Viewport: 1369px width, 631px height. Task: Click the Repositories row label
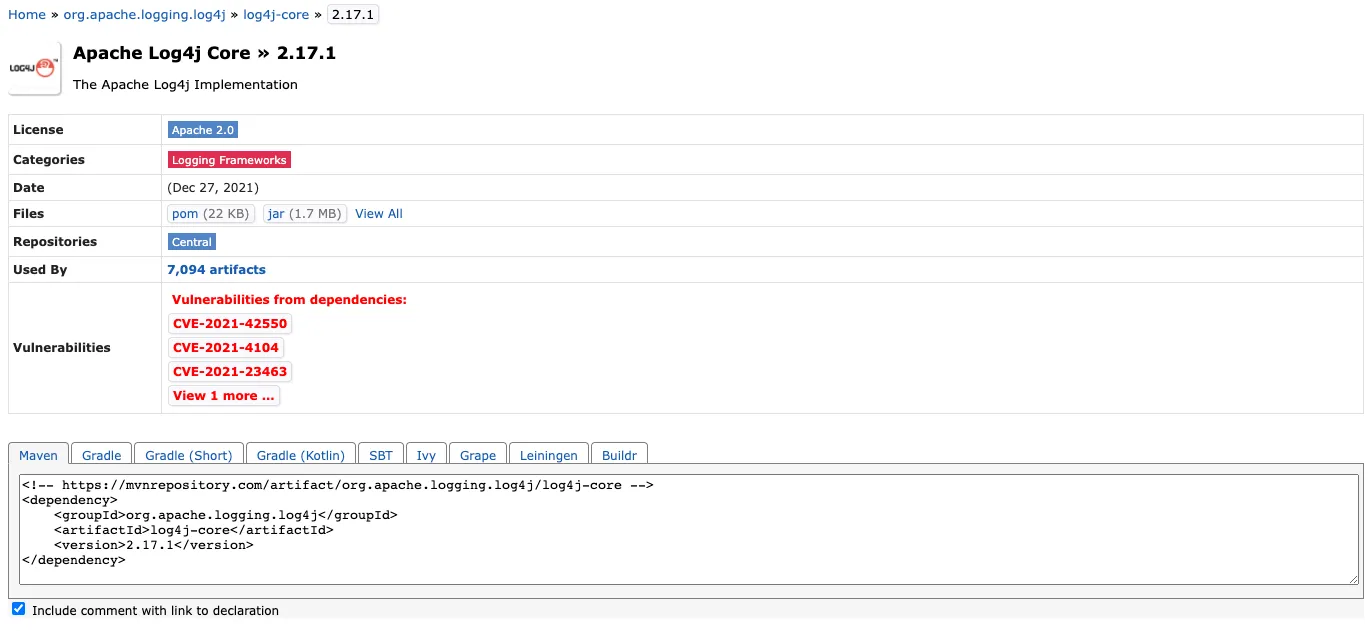(55, 242)
